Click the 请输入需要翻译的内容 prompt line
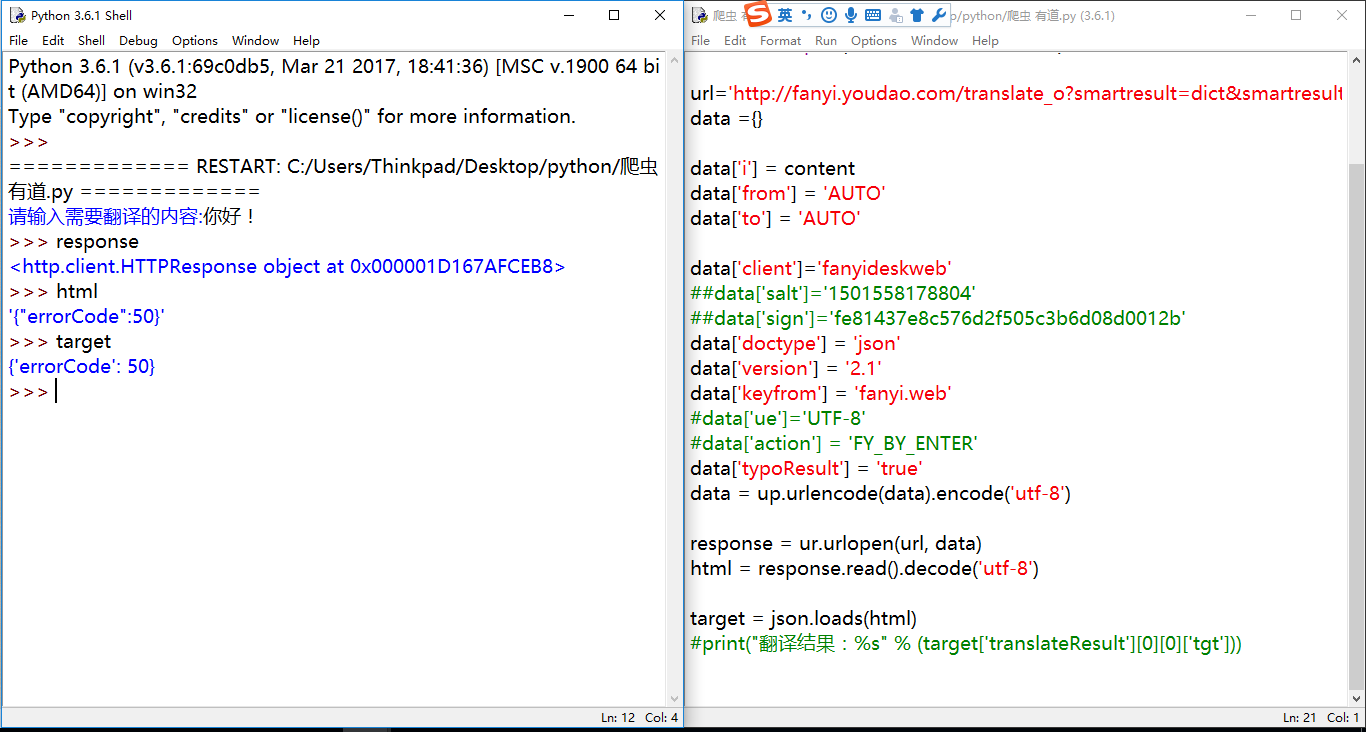The width and height of the screenshot is (1366, 732). click(x=133, y=217)
